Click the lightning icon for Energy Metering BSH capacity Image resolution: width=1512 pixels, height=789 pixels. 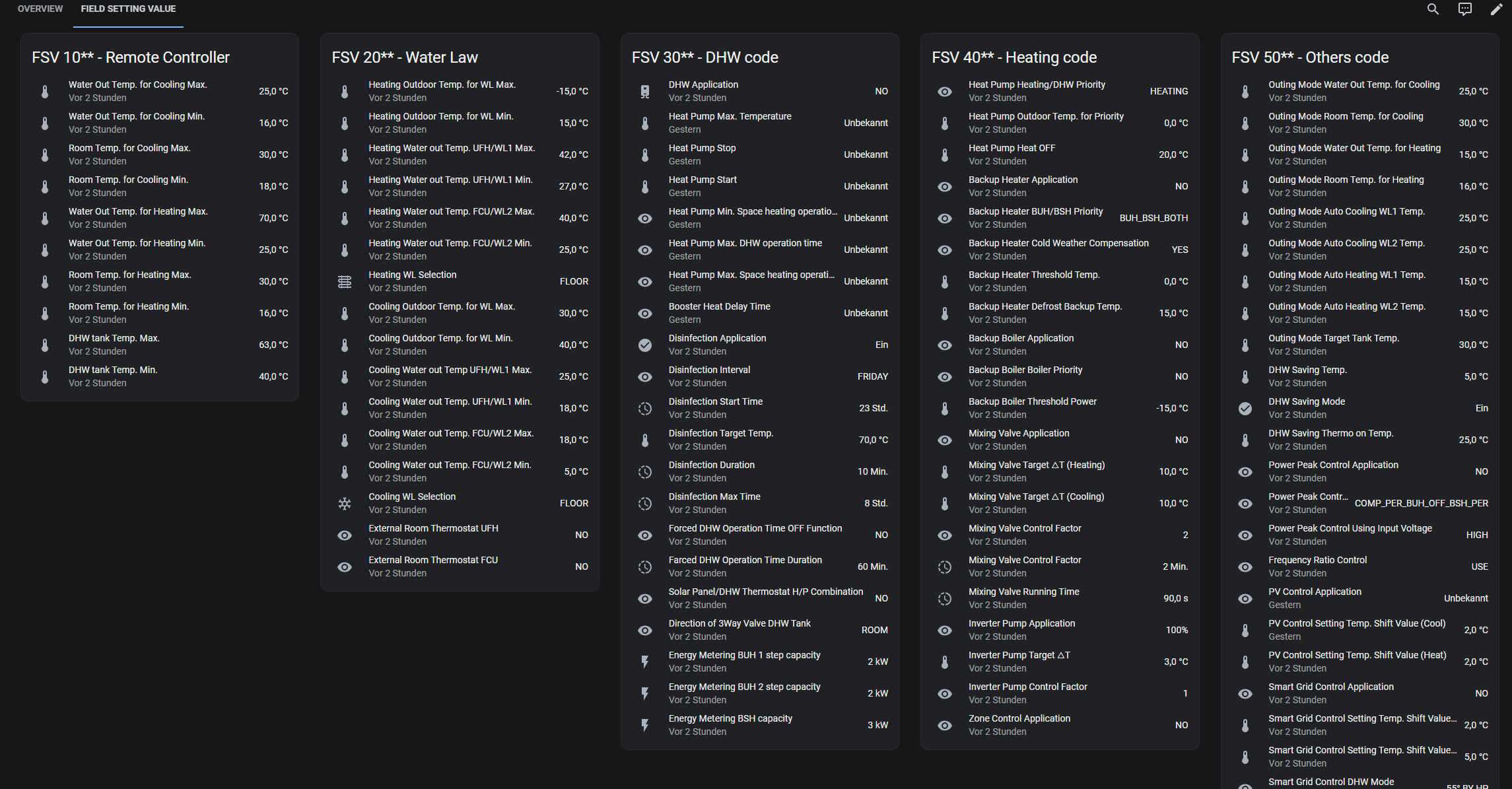(645, 726)
